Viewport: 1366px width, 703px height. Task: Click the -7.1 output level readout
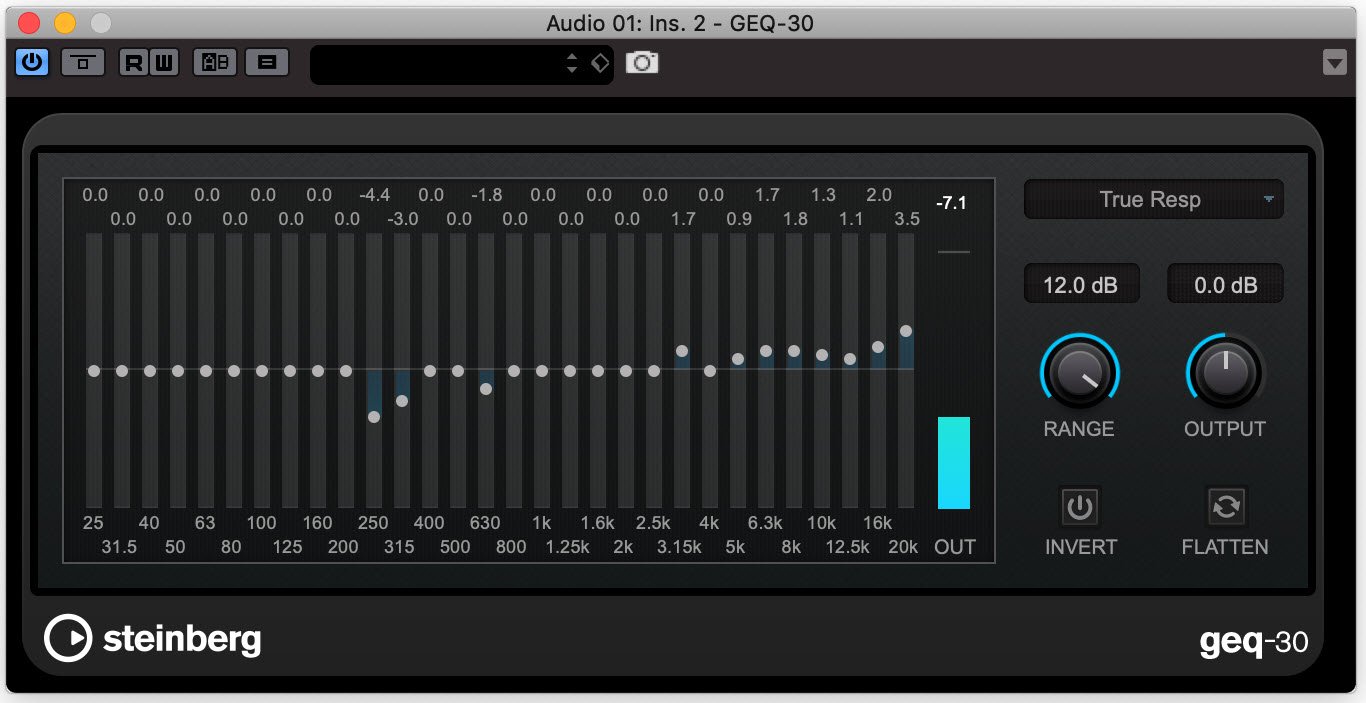pos(951,204)
